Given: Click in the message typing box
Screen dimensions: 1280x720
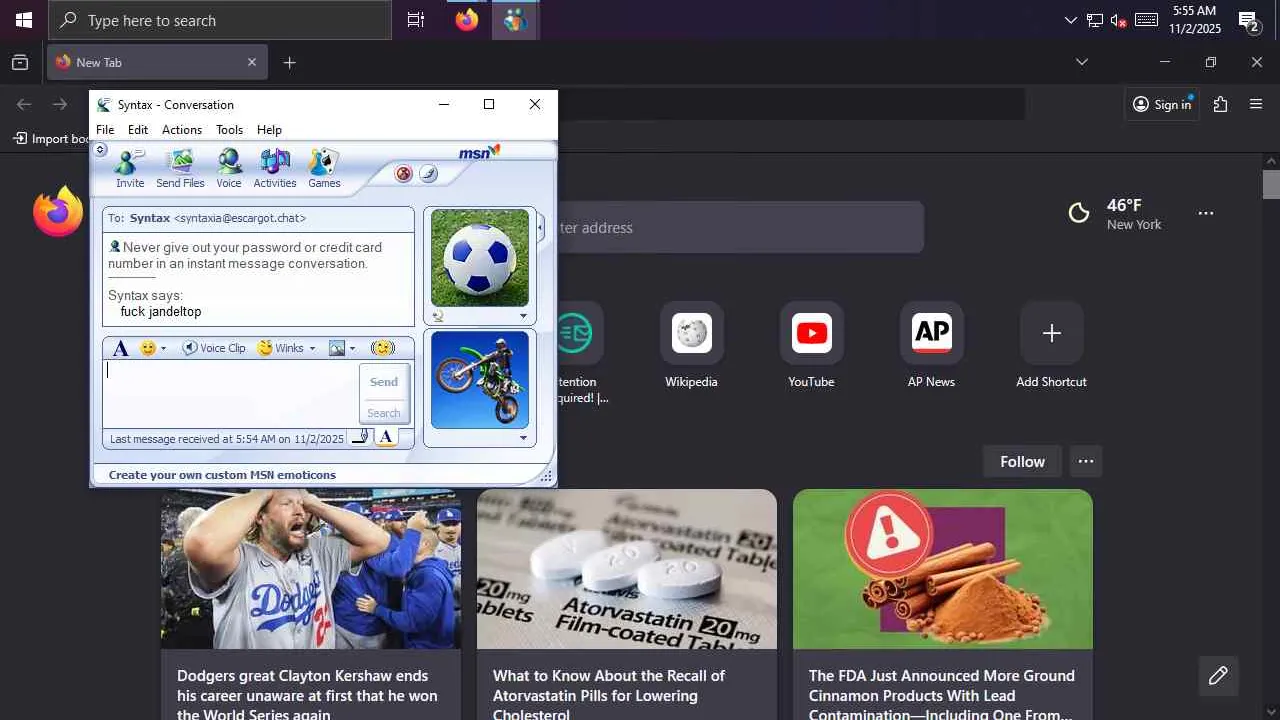Looking at the screenshot, I should tap(230, 394).
